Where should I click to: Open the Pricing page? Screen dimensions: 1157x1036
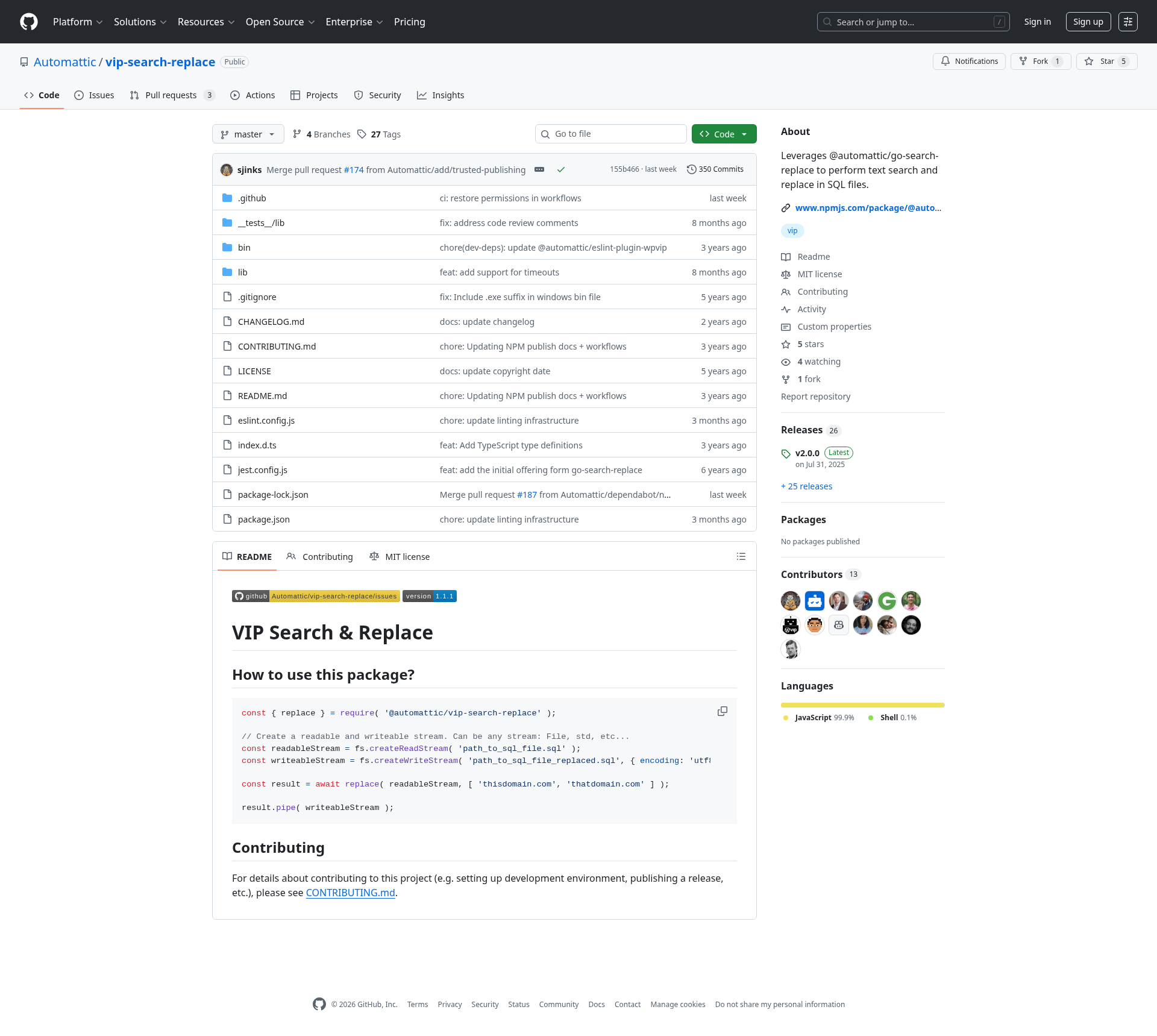[x=410, y=22]
